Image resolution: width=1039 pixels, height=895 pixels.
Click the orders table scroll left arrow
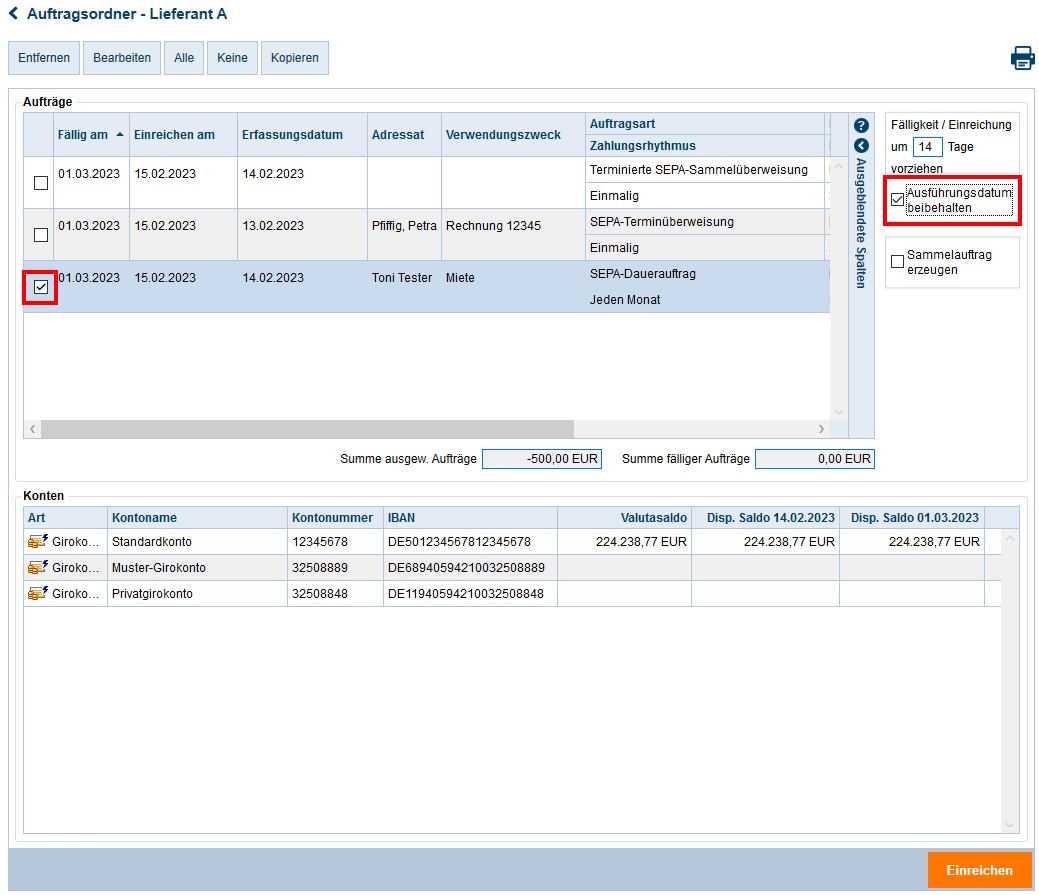[x=32, y=429]
